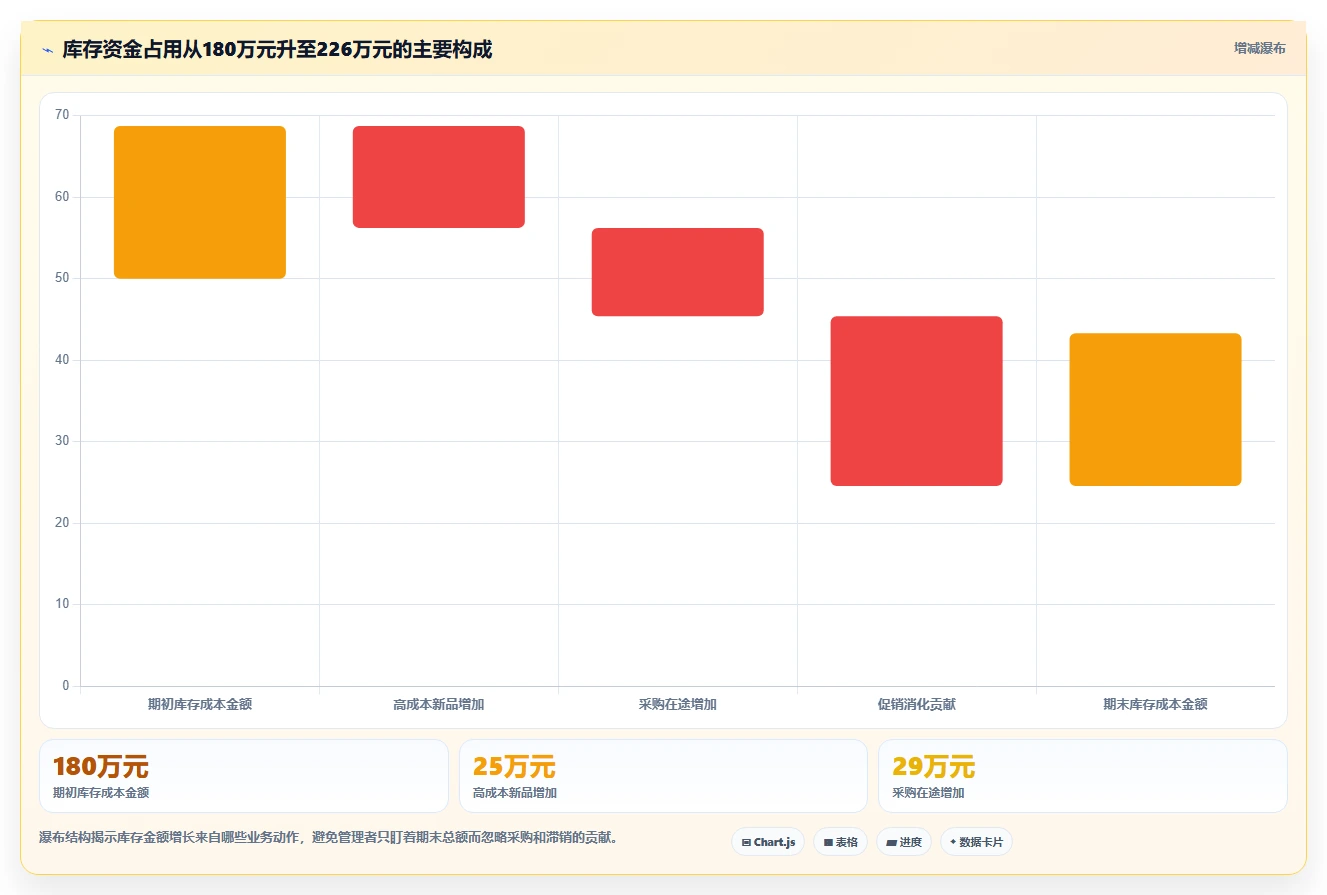
Task: Click the 高成本新品增加 caption under 25万元
Action: pos(515,793)
